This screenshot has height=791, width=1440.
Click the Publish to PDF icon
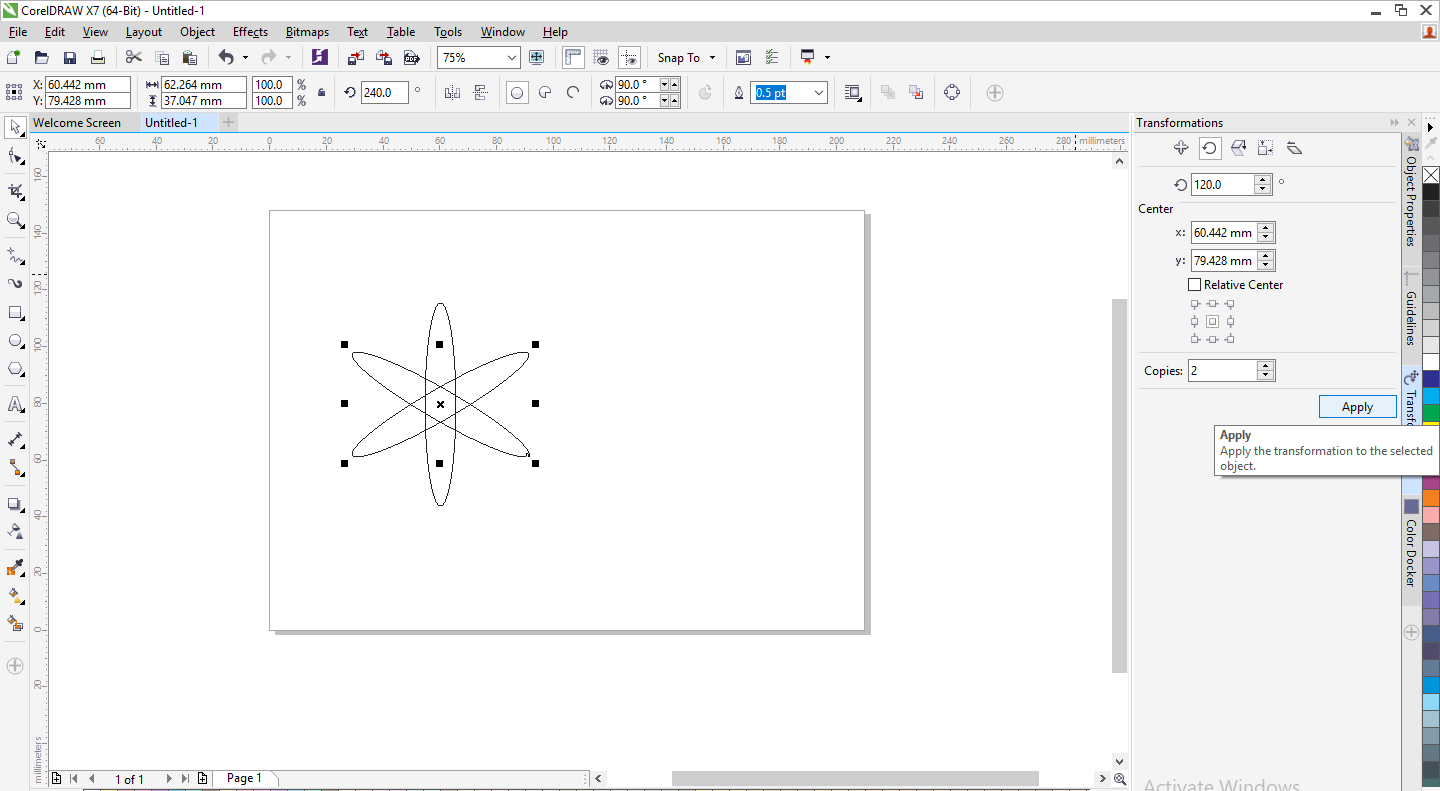[x=411, y=58]
